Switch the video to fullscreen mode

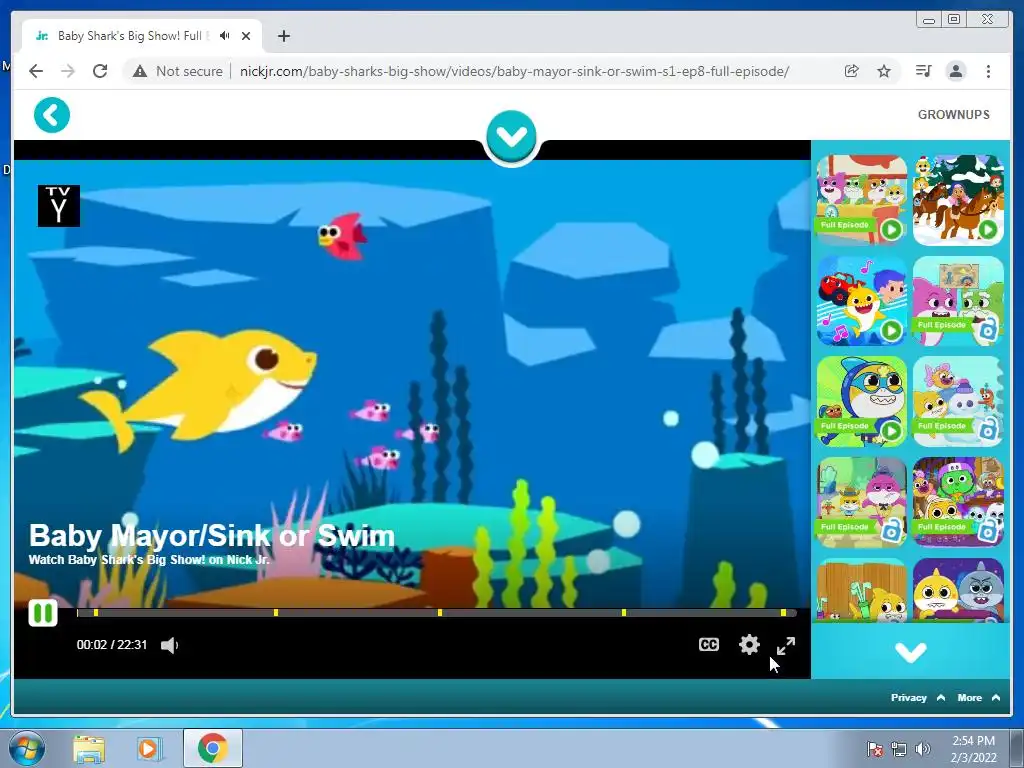786,646
